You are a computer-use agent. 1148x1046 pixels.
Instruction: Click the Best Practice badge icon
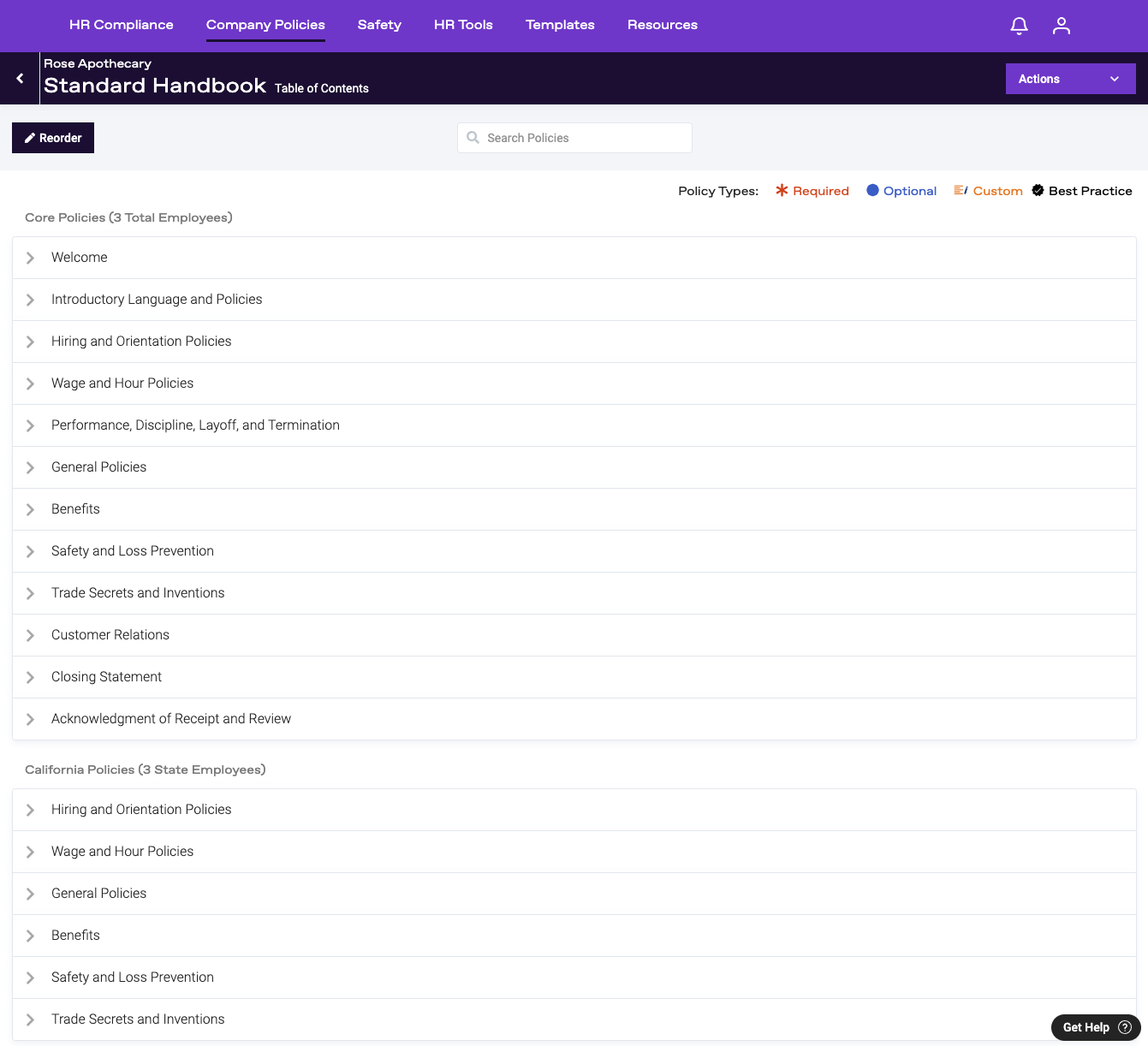pos(1038,191)
